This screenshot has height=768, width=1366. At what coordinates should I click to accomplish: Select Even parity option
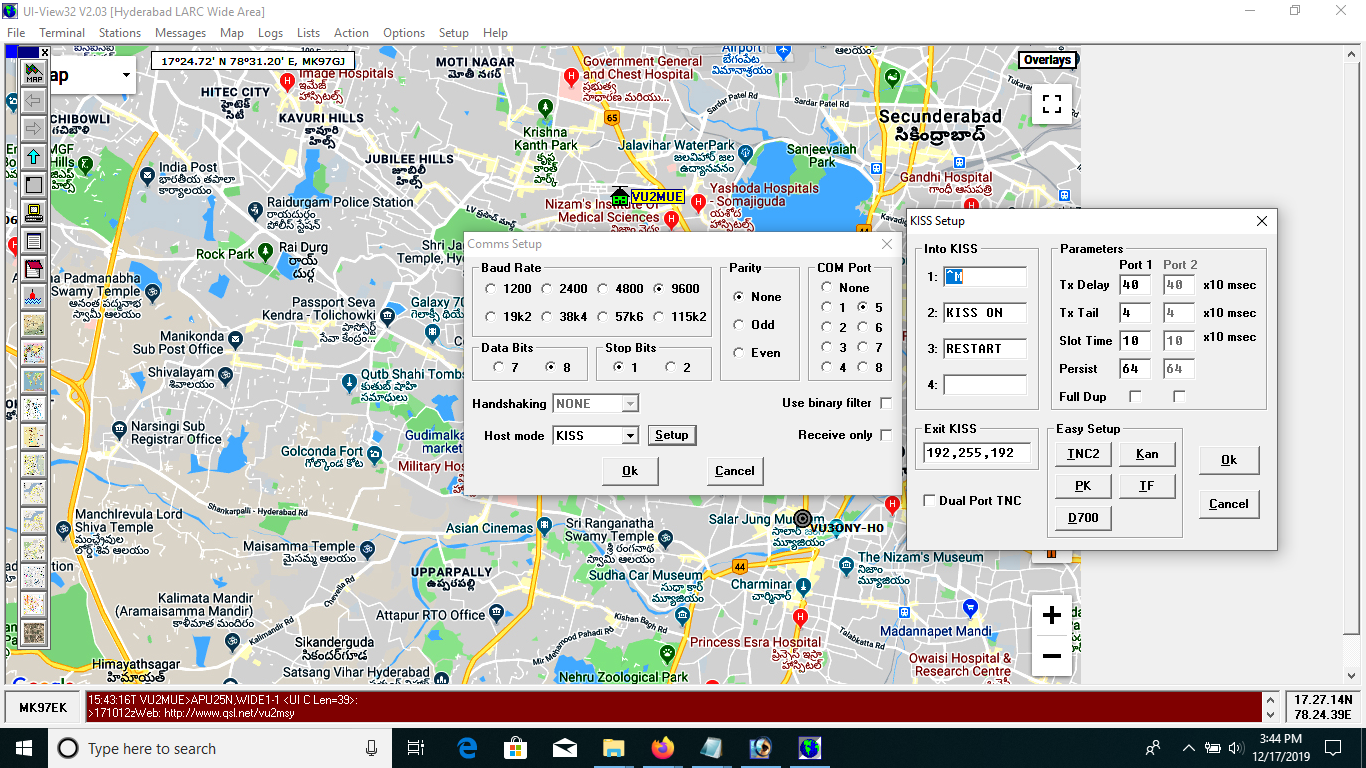pyautogui.click(x=739, y=353)
